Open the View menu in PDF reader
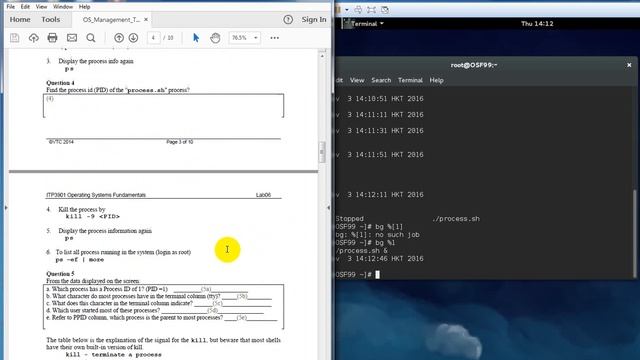Viewport: 640px width, 360px height. pos(41,7)
